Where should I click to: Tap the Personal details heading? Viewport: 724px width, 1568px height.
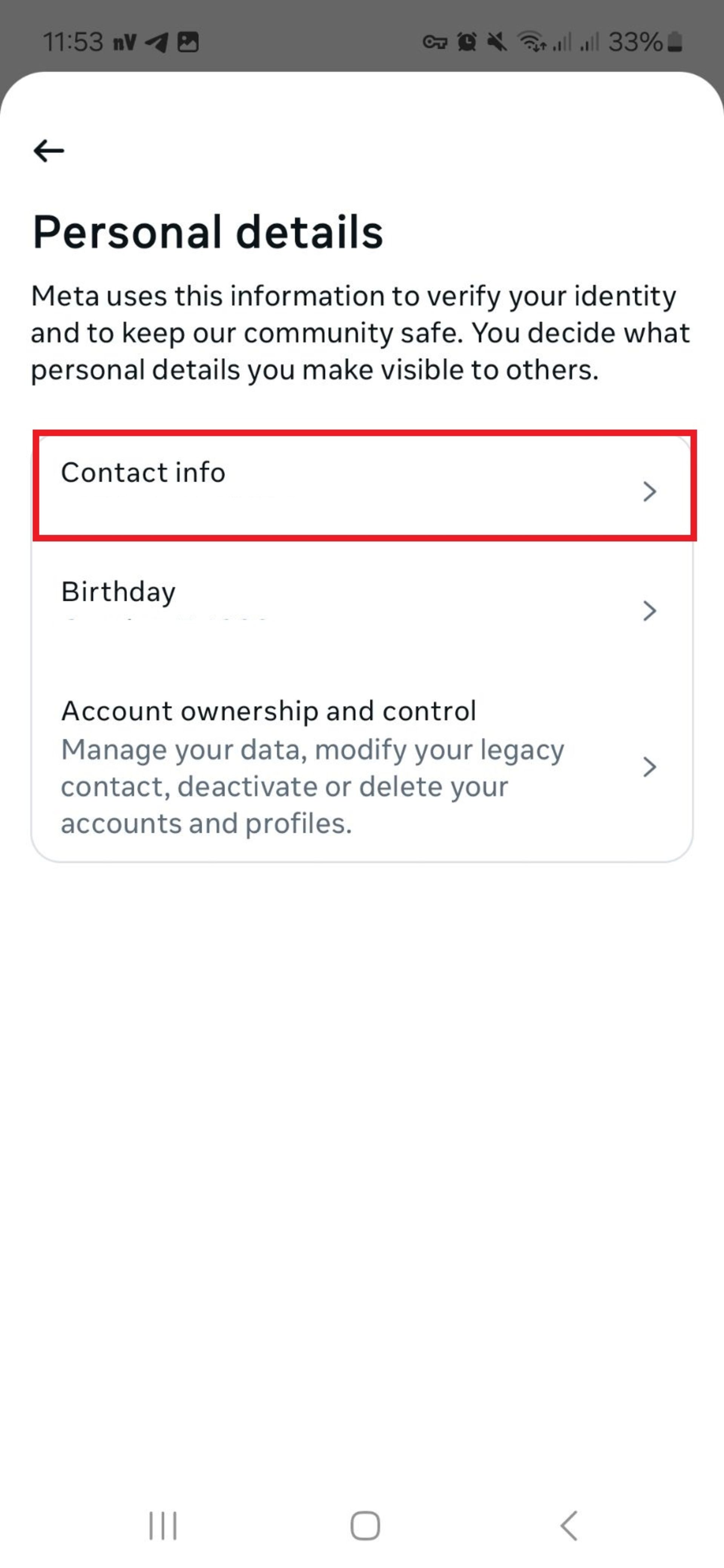coord(208,232)
